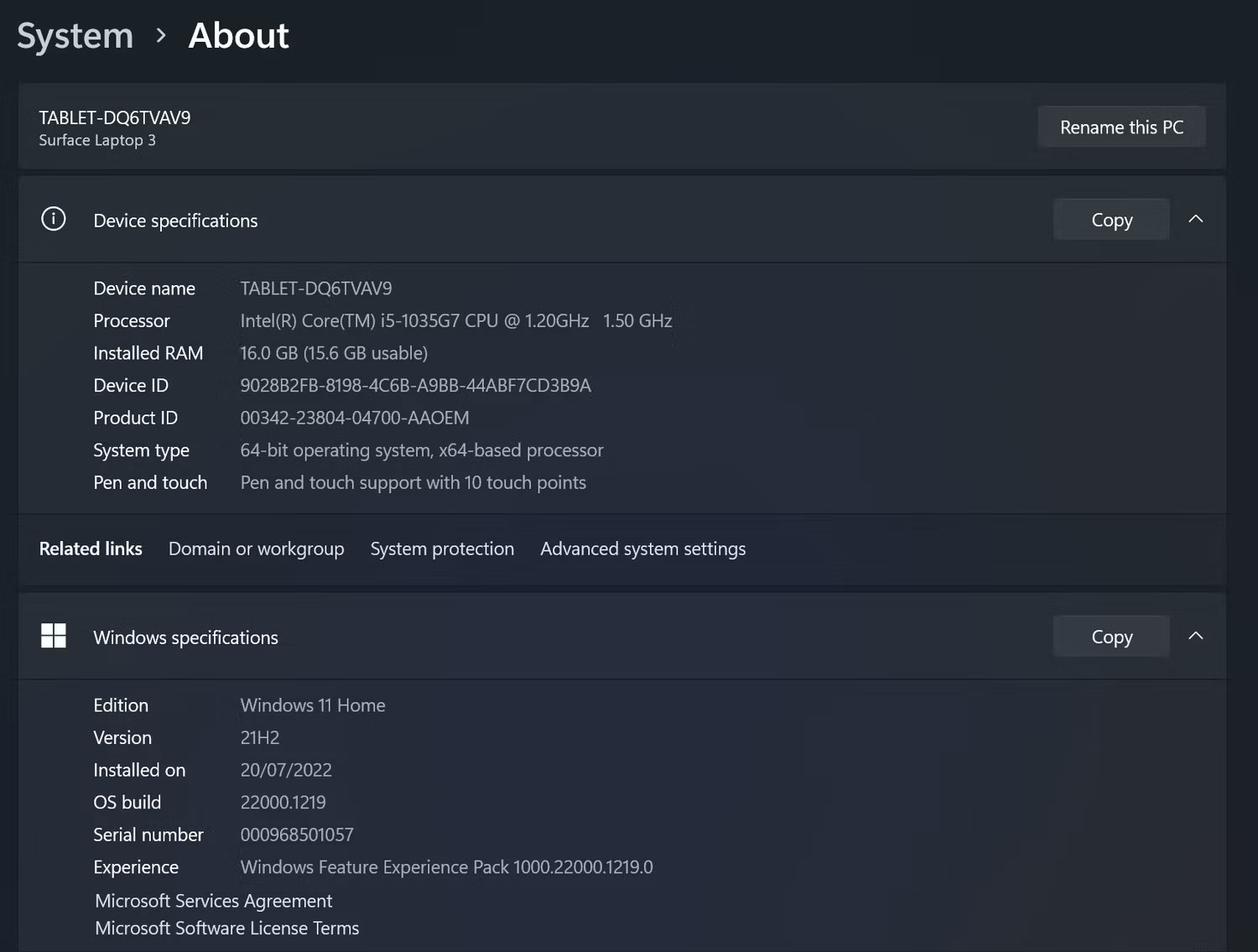Copy the Windows specifications
This screenshot has width=1258, height=952.
point(1111,637)
